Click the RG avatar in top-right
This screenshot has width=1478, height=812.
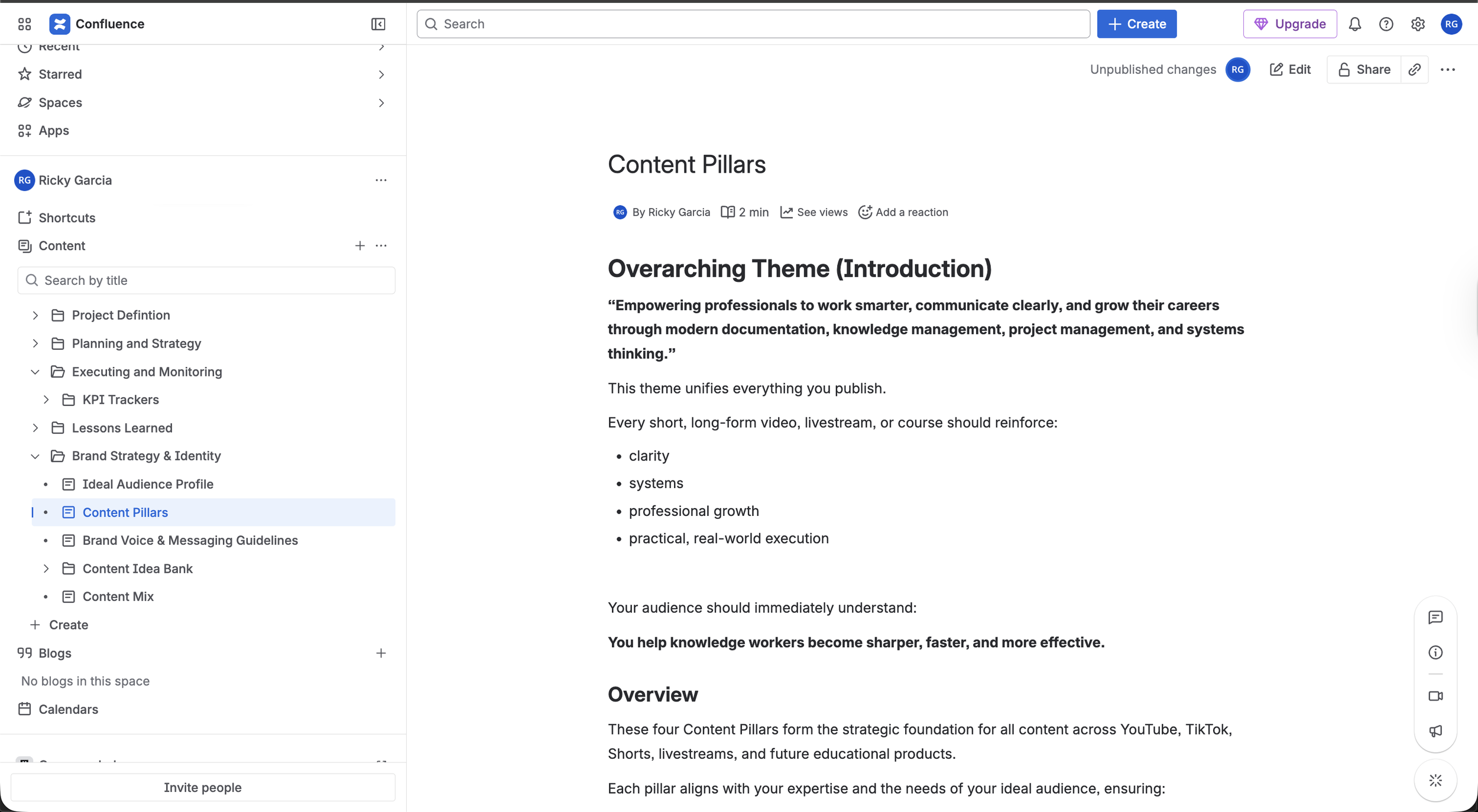(1451, 24)
